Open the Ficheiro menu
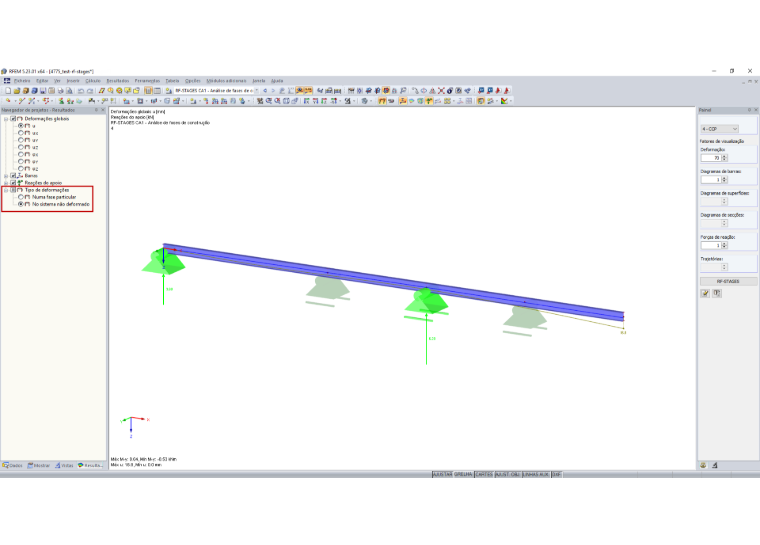The height and width of the screenshot is (545, 760). click(22, 81)
